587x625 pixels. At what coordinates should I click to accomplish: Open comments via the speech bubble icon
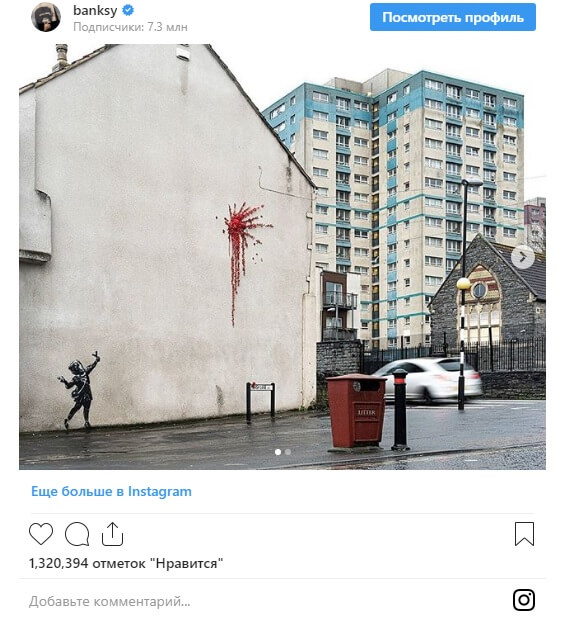coord(77,534)
